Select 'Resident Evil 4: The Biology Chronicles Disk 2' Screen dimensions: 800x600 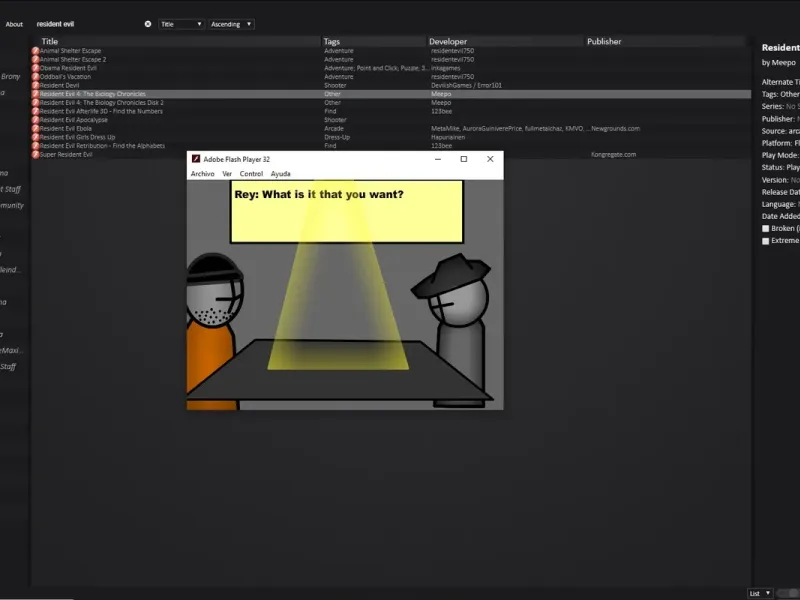point(391,103)
